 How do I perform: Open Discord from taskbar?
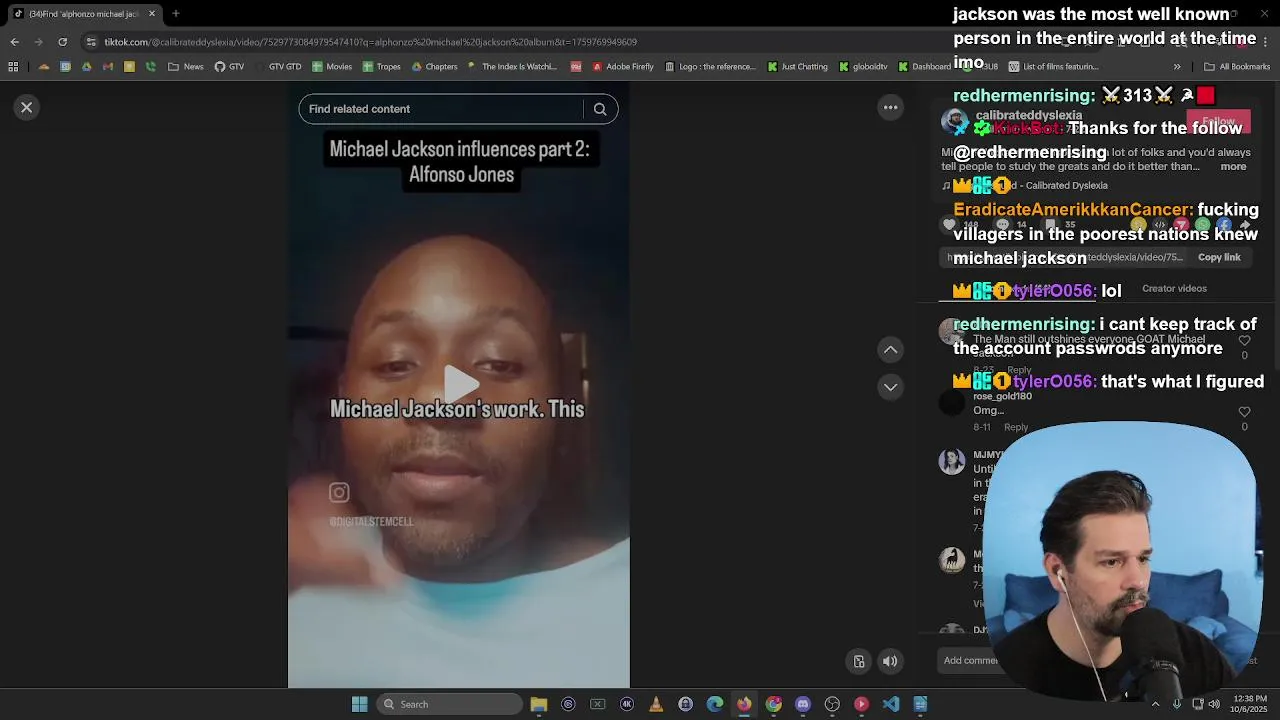click(802, 704)
